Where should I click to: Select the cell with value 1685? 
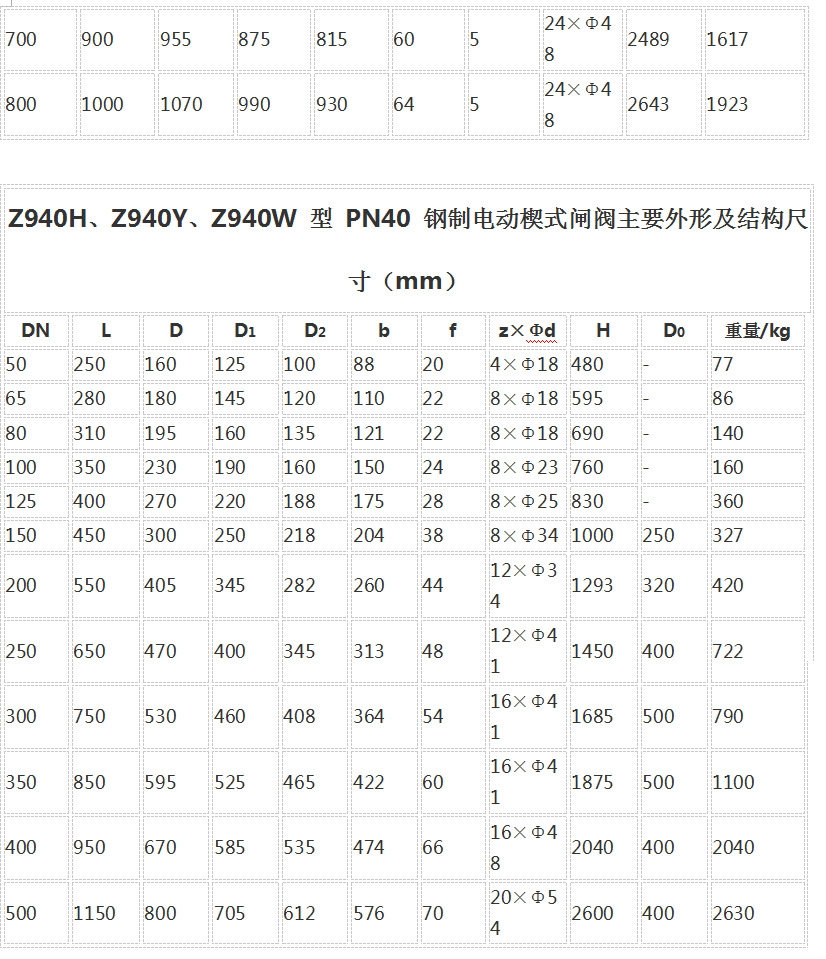[x=602, y=716]
